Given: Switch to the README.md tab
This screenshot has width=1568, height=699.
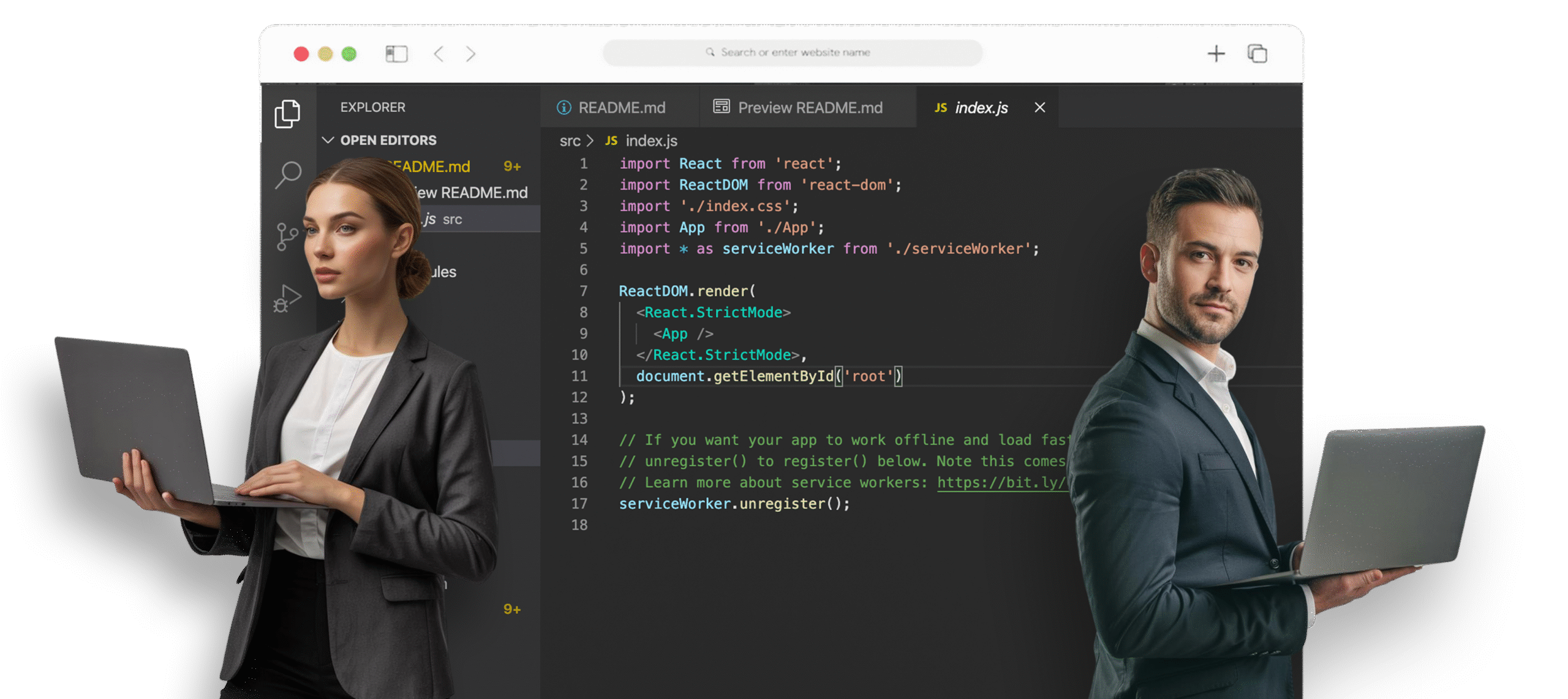Looking at the screenshot, I should (621, 108).
